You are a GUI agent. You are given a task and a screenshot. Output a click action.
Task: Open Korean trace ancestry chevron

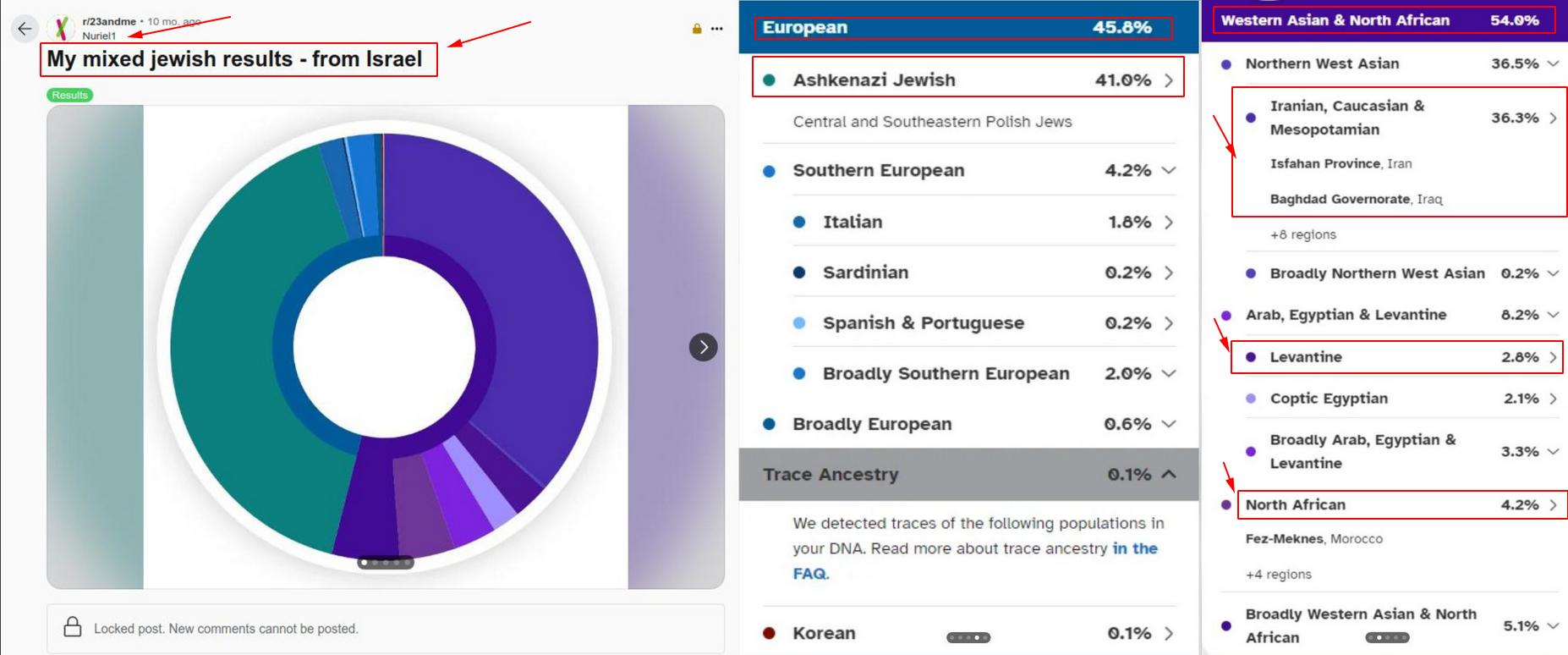(x=1169, y=633)
